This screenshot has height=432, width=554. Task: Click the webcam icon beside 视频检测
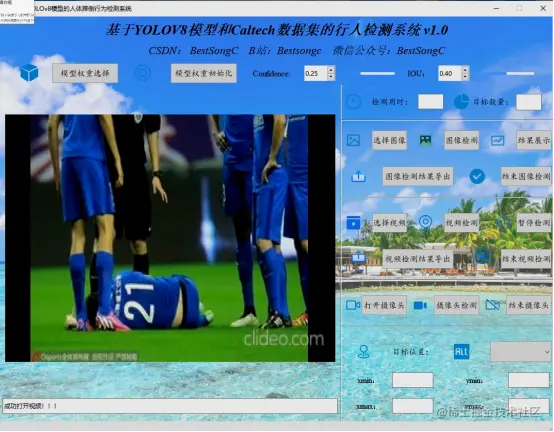pyautogui.click(x=425, y=223)
